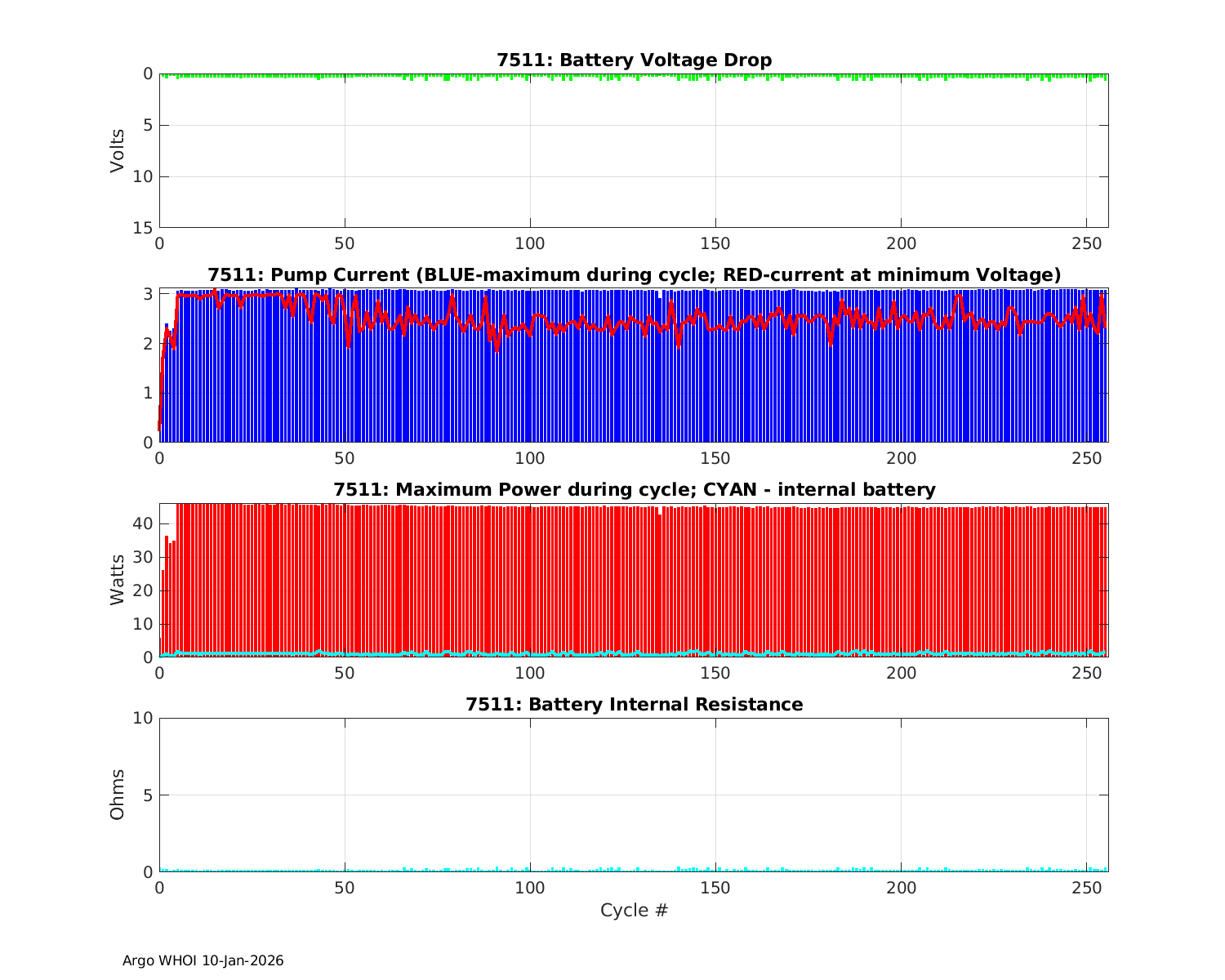Image resolution: width=1225 pixels, height=980 pixels.
Task: Select the Battery Internal Resistance title
Action: pyautogui.click(x=634, y=705)
